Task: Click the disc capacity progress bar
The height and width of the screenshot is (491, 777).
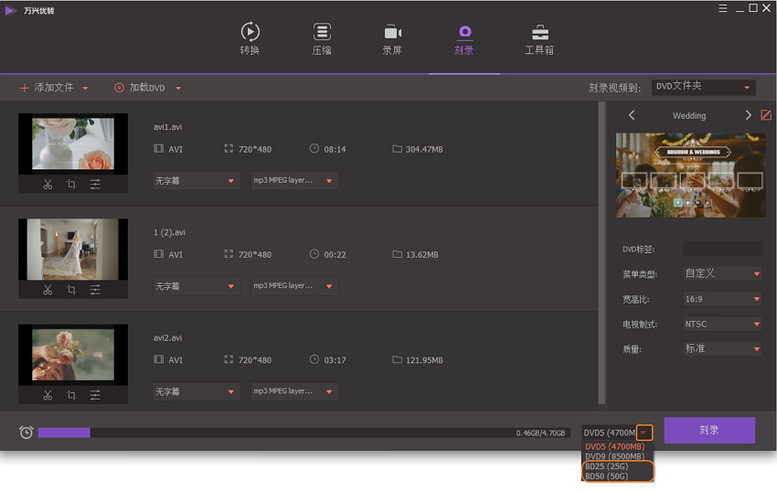Action: (303, 433)
